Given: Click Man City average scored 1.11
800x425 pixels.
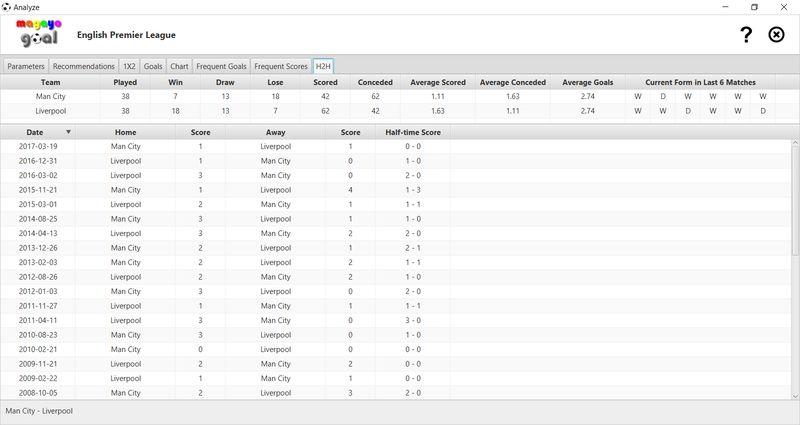Looking at the screenshot, I should pyautogui.click(x=438, y=96).
